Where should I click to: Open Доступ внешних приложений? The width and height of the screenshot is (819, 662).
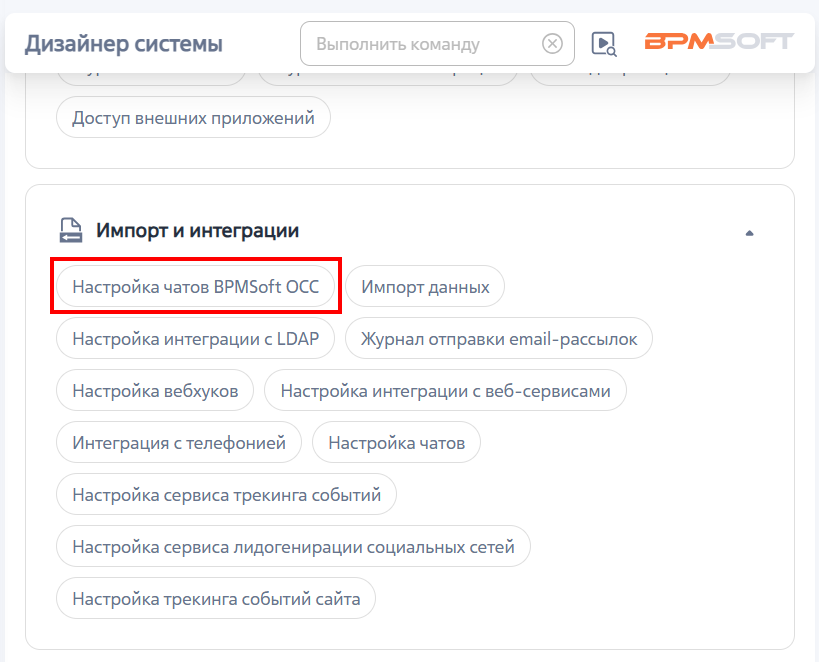click(x=193, y=118)
